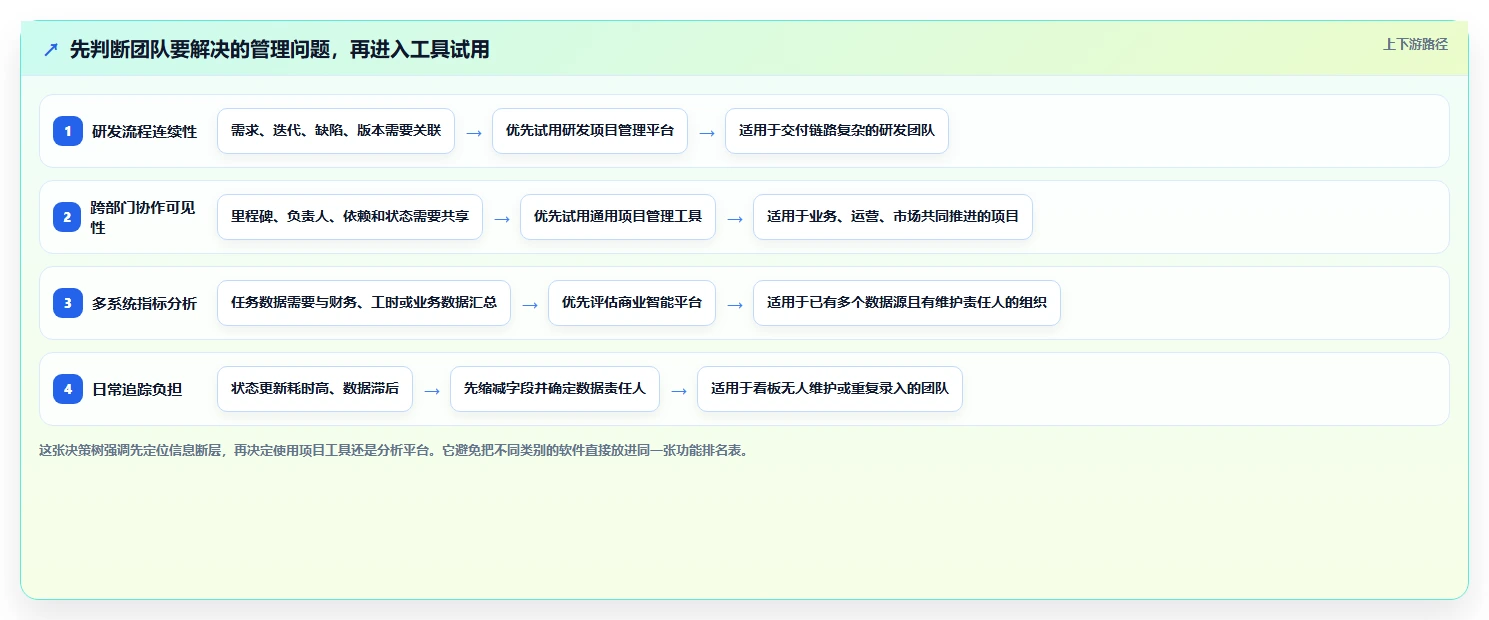The width and height of the screenshot is (1489, 620).
Task: Click the arrow after 优先试用研发项目管理平台
Action: pos(707,132)
